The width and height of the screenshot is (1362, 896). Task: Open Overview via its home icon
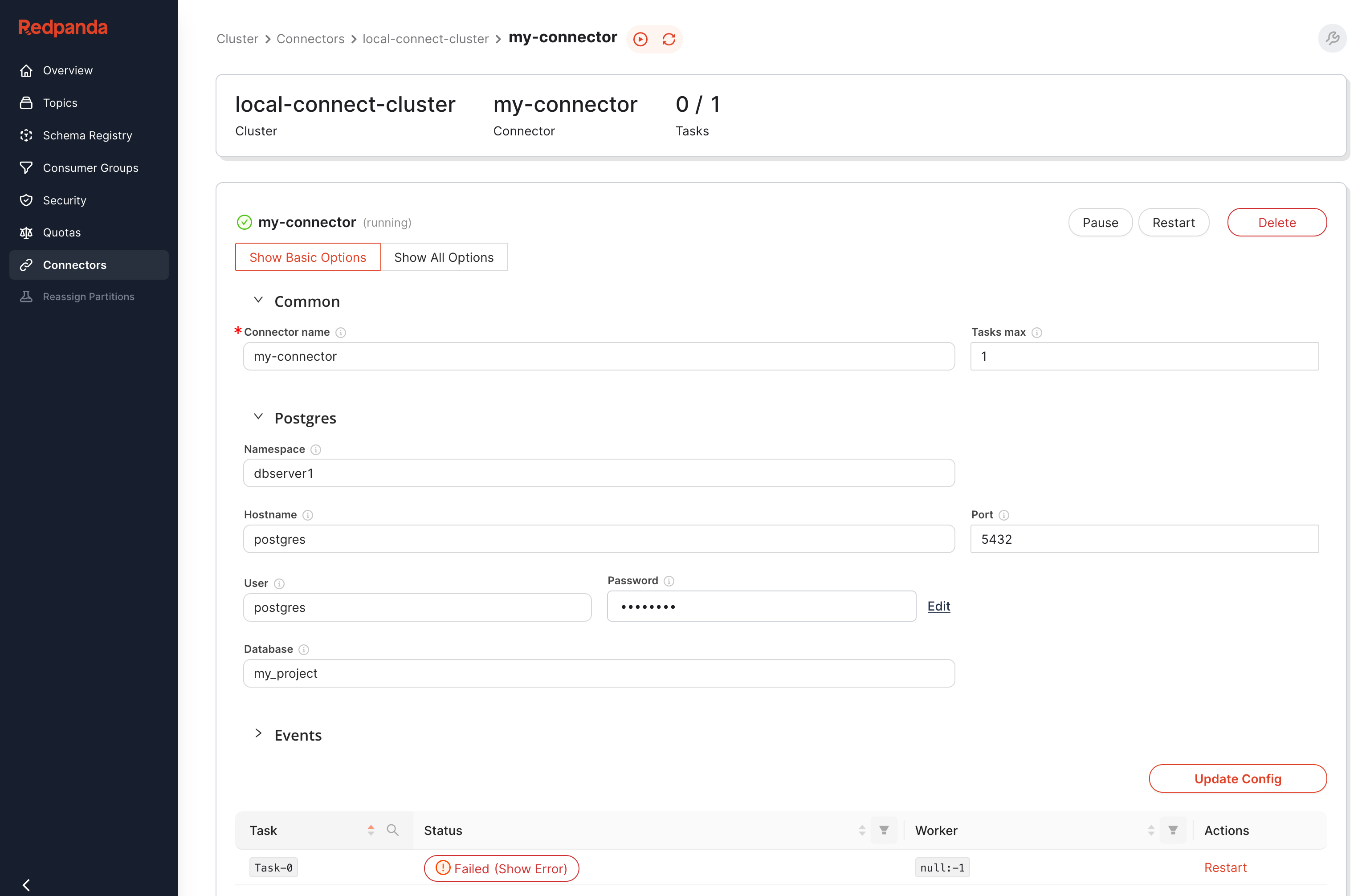pos(26,70)
